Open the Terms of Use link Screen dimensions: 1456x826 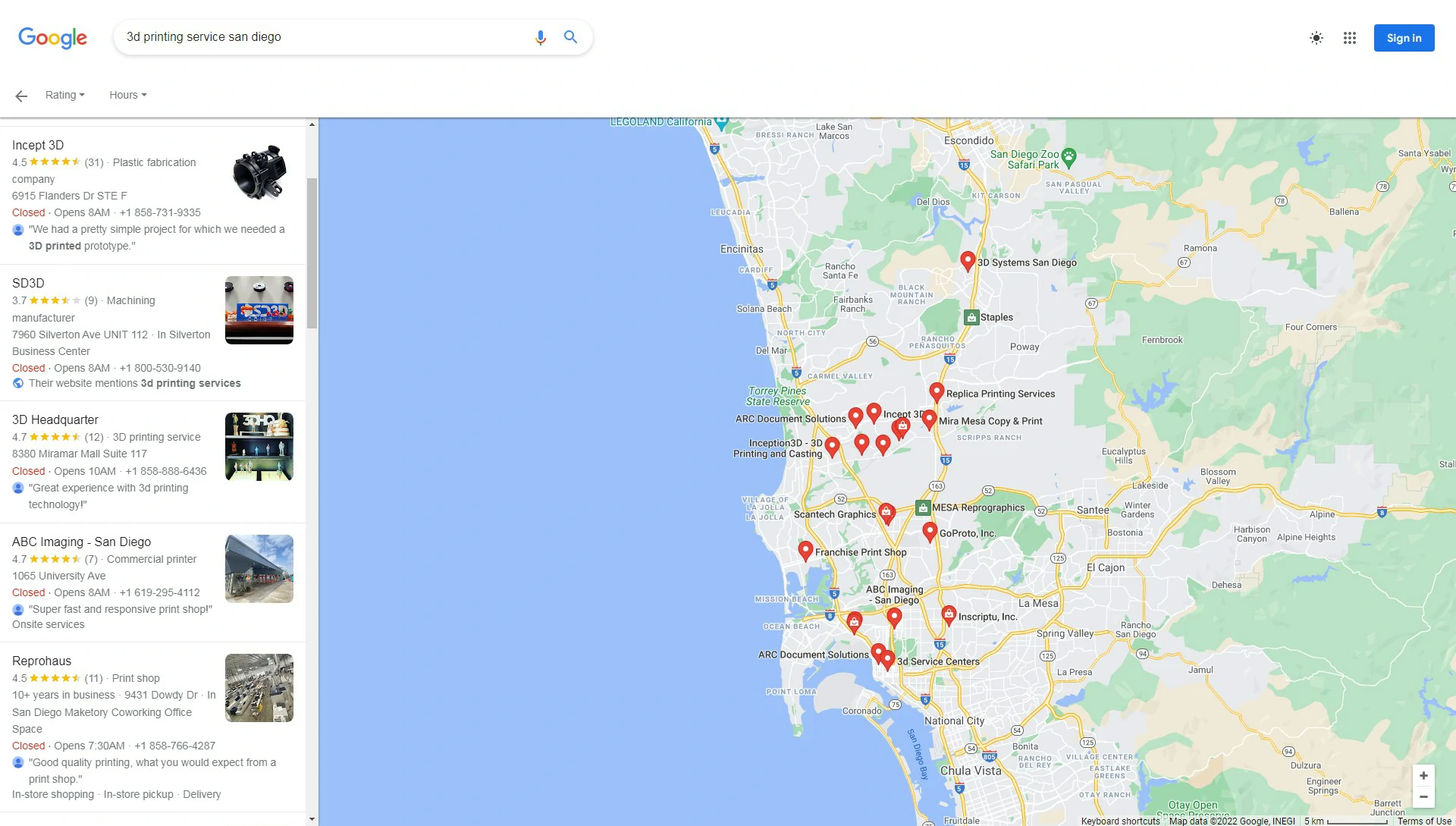(x=1425, y=821)
